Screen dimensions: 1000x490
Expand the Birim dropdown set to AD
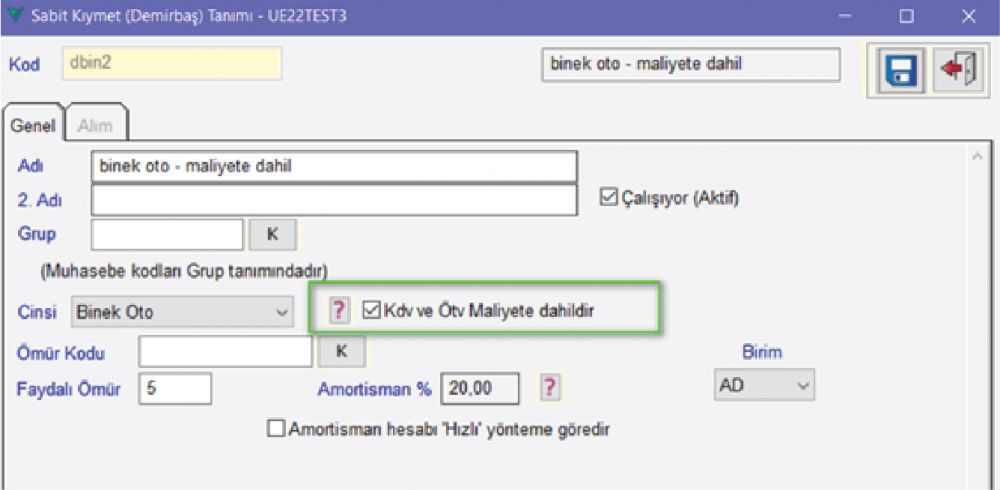(x=764, y=385)
